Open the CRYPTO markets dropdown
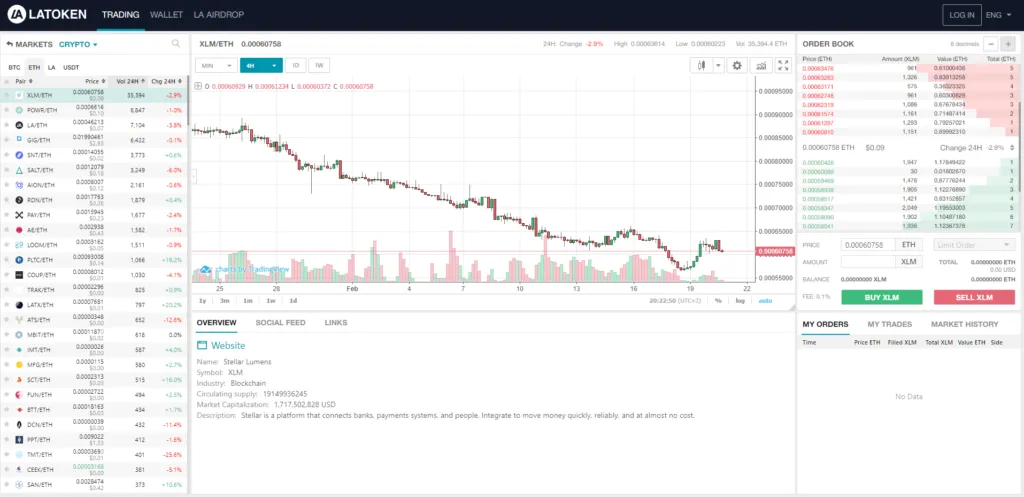This screenshot has width=1024, height=497. click(78, 44)
